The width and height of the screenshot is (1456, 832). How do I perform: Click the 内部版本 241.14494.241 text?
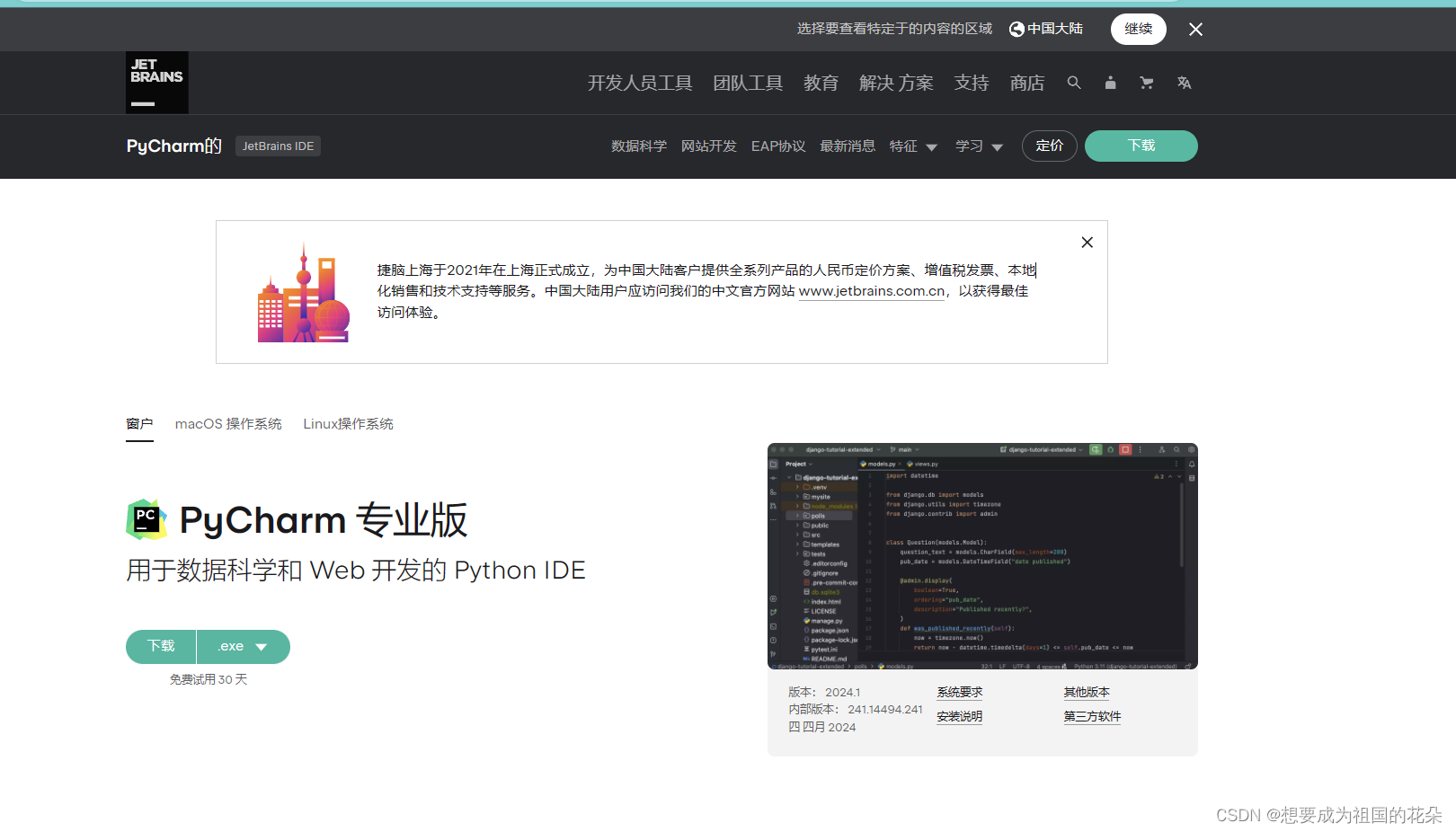[x=856, y=710]
